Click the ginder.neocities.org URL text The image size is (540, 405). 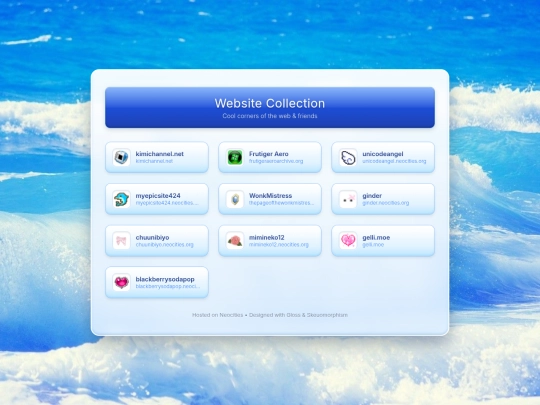tap(385, 203)
